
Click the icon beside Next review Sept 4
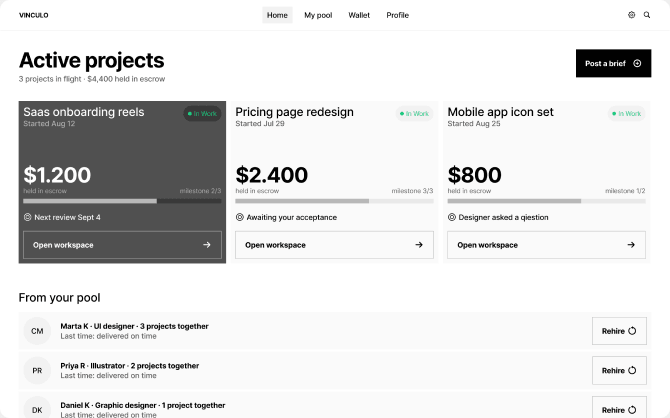(x=27, y=217)
